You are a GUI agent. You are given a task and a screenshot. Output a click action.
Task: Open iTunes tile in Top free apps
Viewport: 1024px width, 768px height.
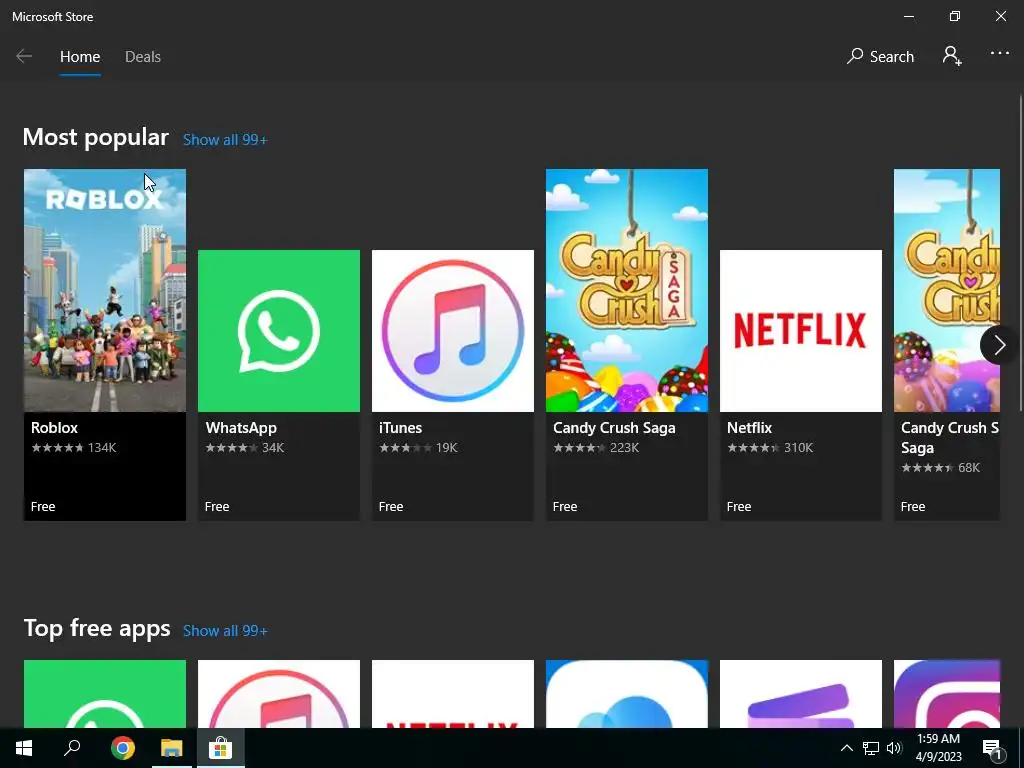click(279, 694)
